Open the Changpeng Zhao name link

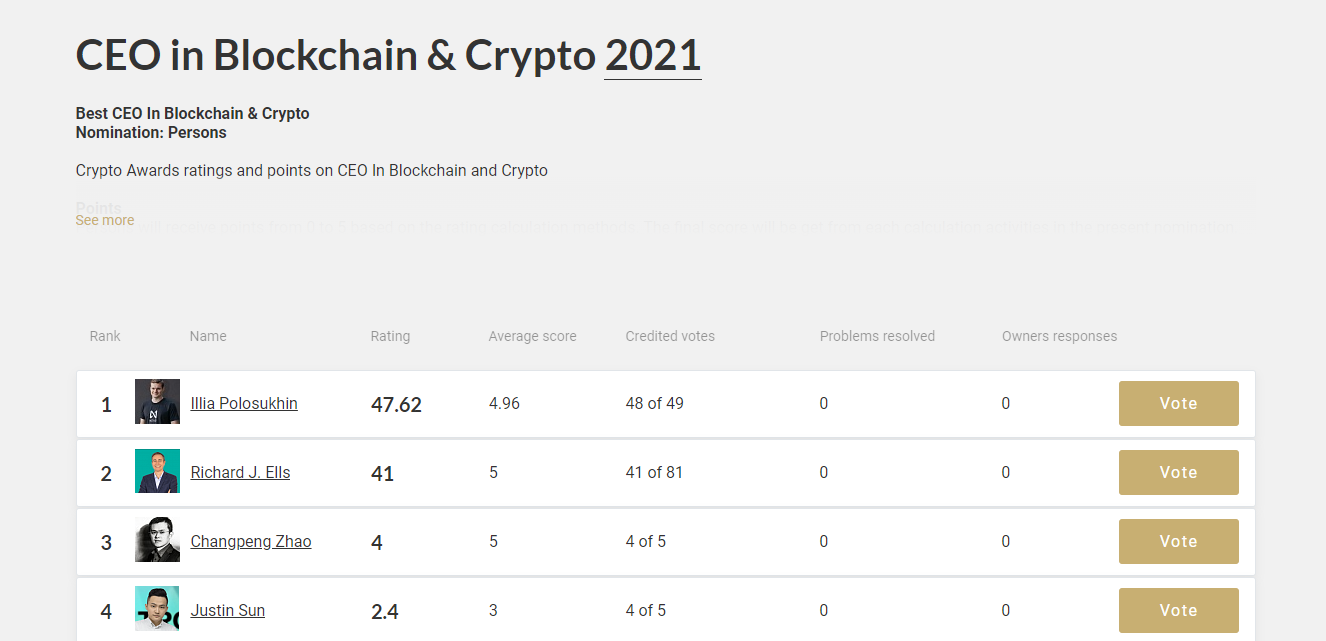click(x=251, y=542)
